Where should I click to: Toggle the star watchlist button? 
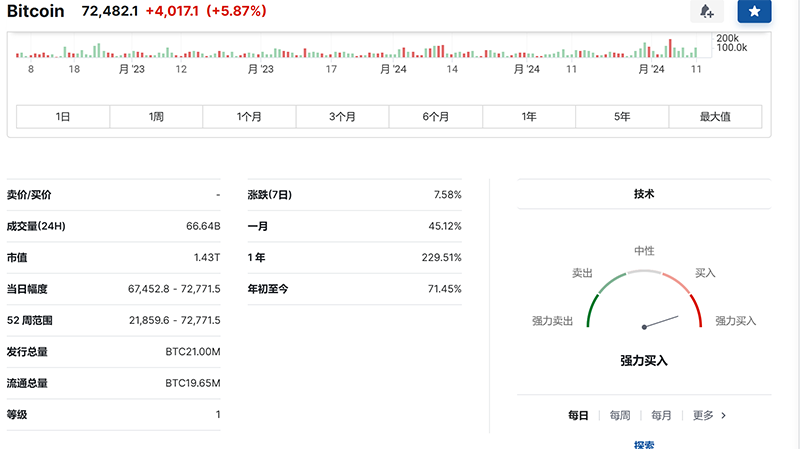click(x=754, y=11)
